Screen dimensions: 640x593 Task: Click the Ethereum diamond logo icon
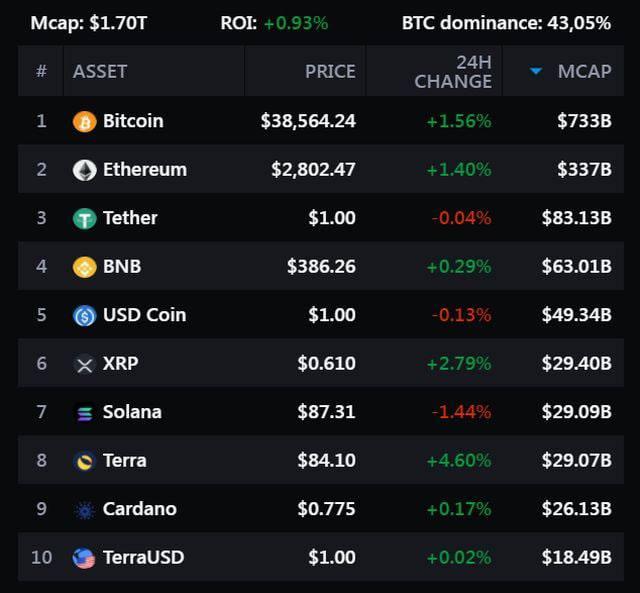click(x=84, y=170)
